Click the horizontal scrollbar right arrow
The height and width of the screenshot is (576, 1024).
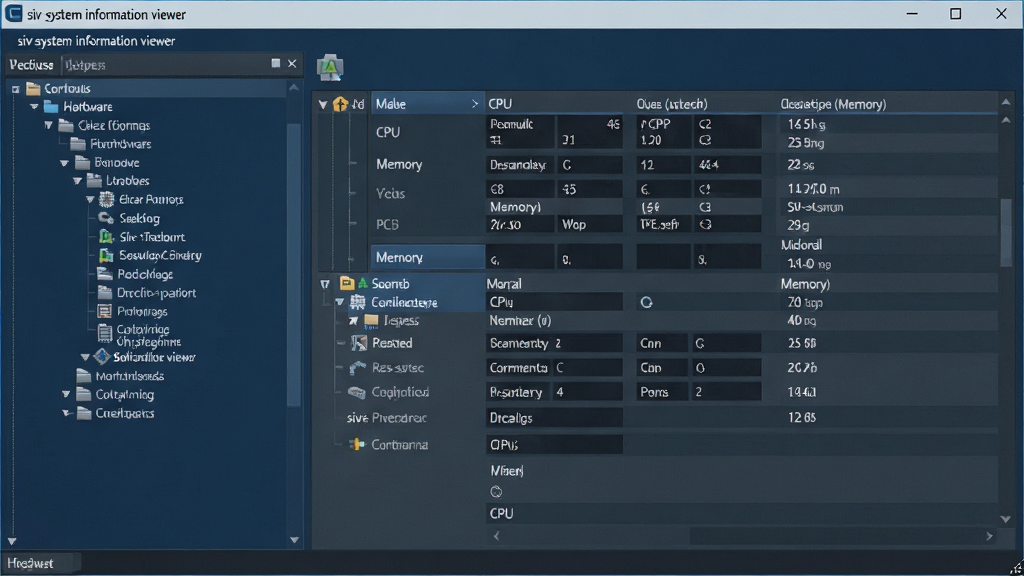click(989, 536)
